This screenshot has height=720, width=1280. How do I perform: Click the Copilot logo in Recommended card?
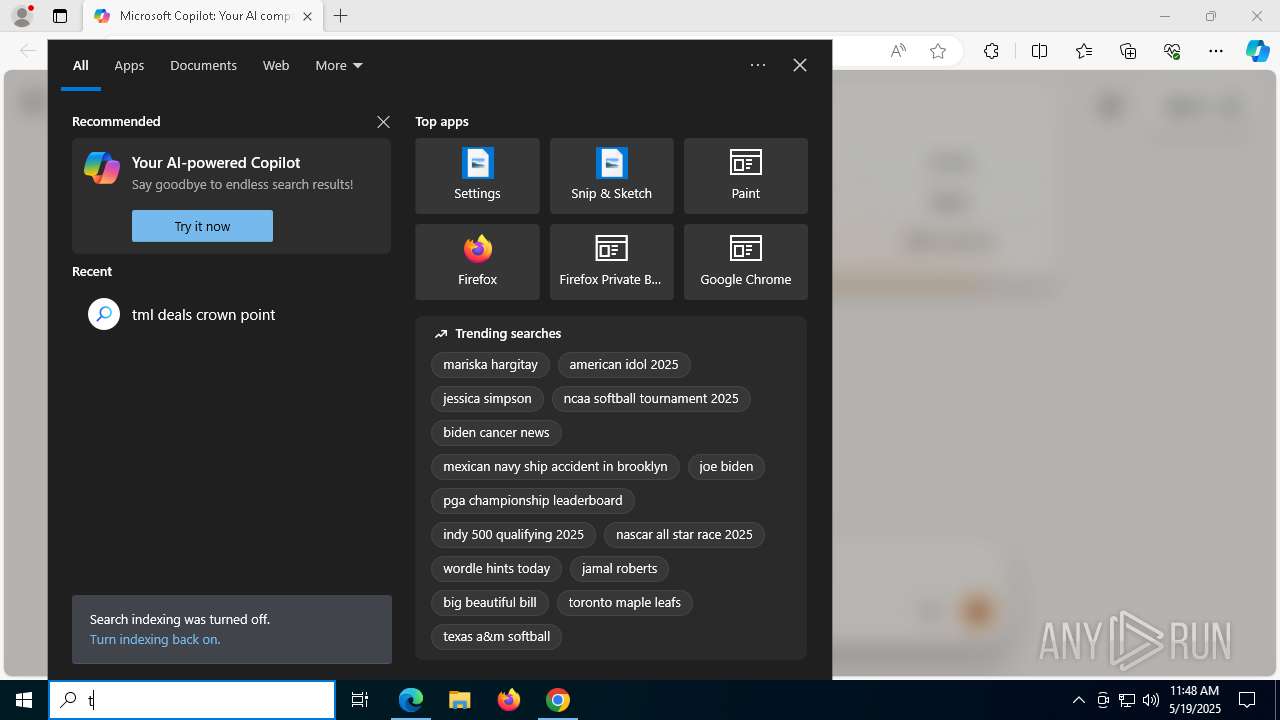[x=102, y=167]
